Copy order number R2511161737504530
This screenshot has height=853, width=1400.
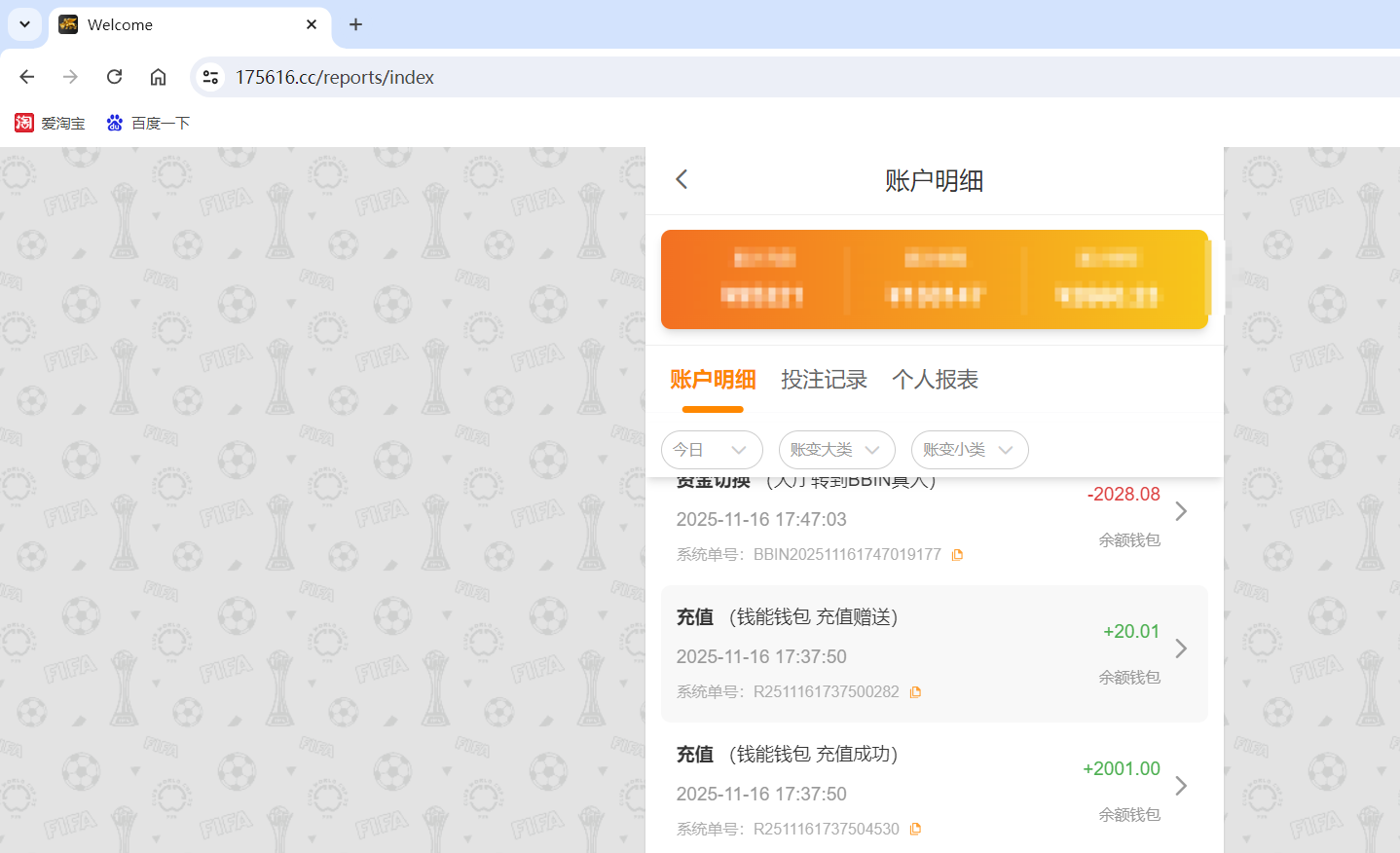point(914,829)
